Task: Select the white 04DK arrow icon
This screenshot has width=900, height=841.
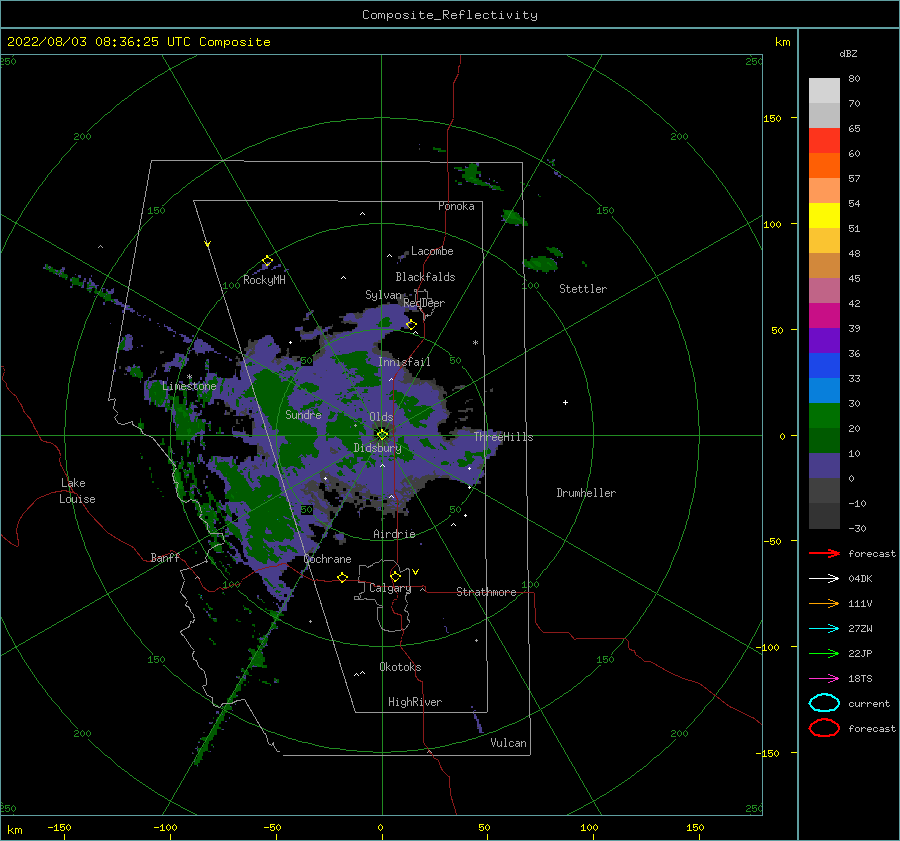Action: pos(824,579)
